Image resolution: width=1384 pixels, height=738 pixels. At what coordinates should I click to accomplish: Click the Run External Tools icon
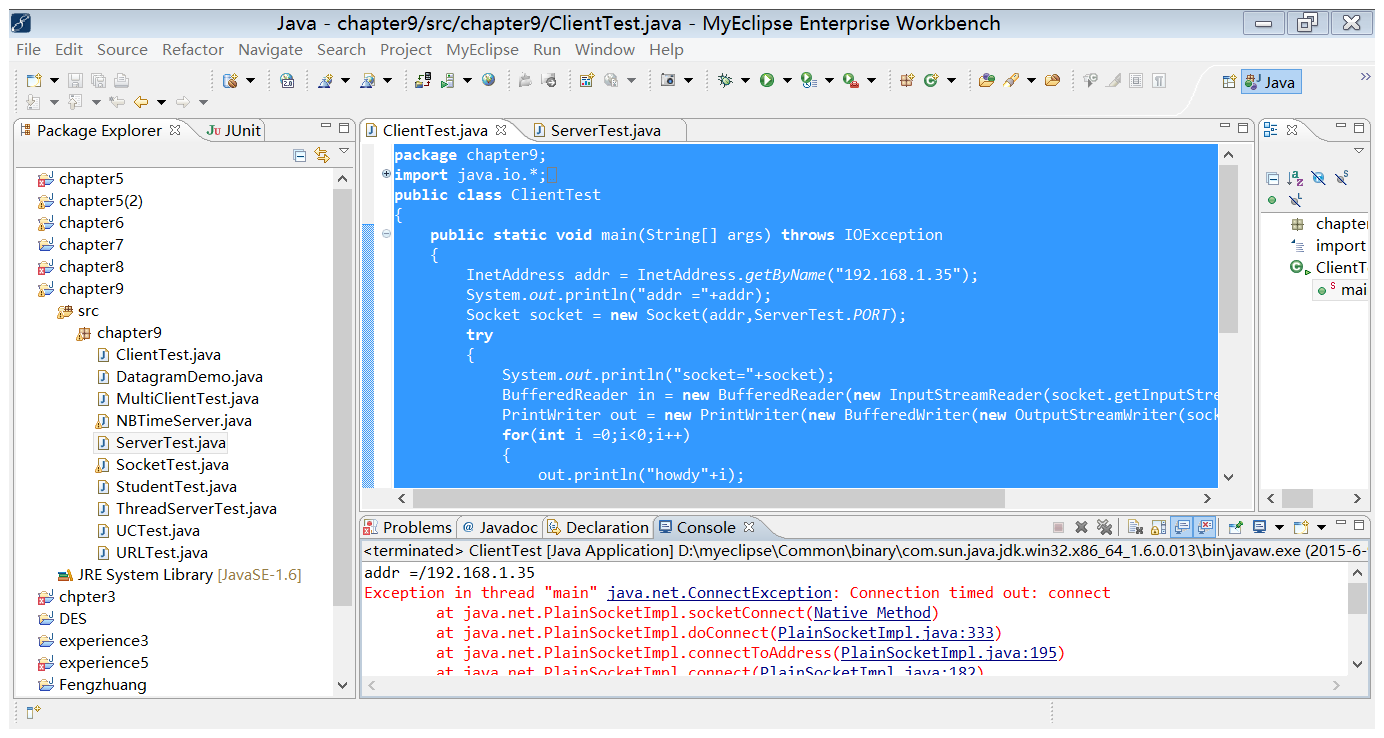(851, 80)
